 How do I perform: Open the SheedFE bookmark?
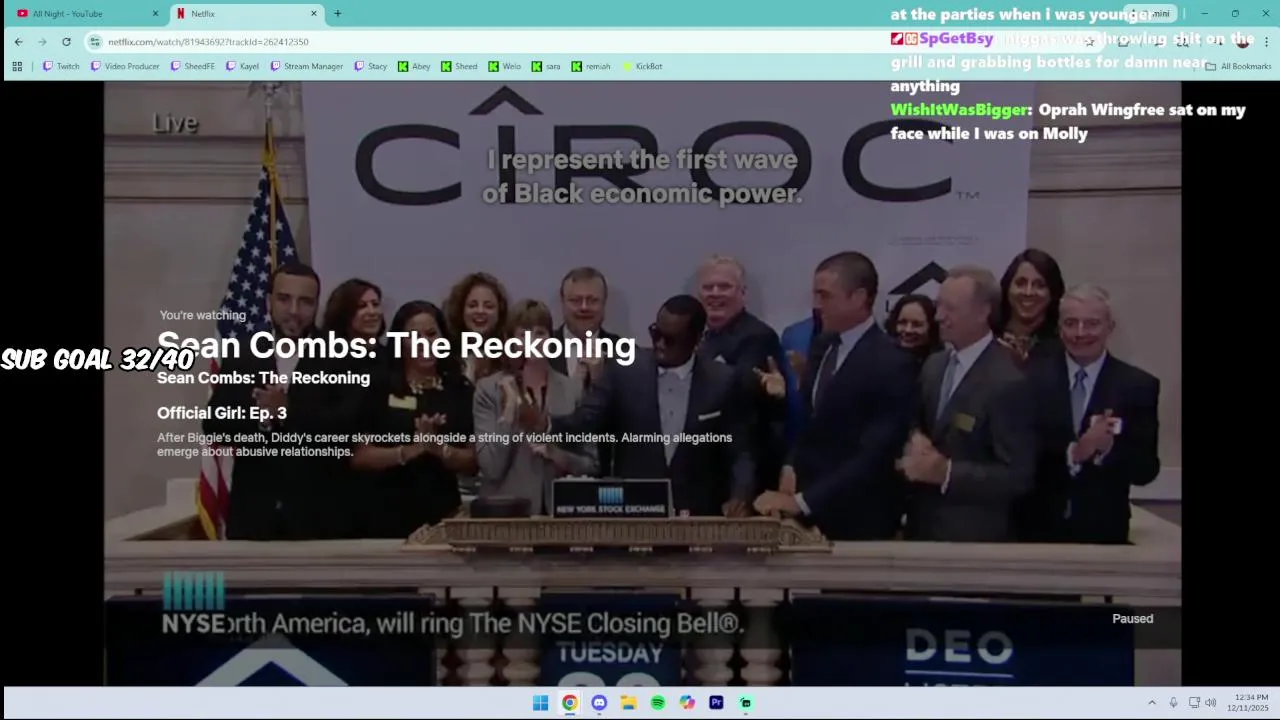[x=192, y=66]
